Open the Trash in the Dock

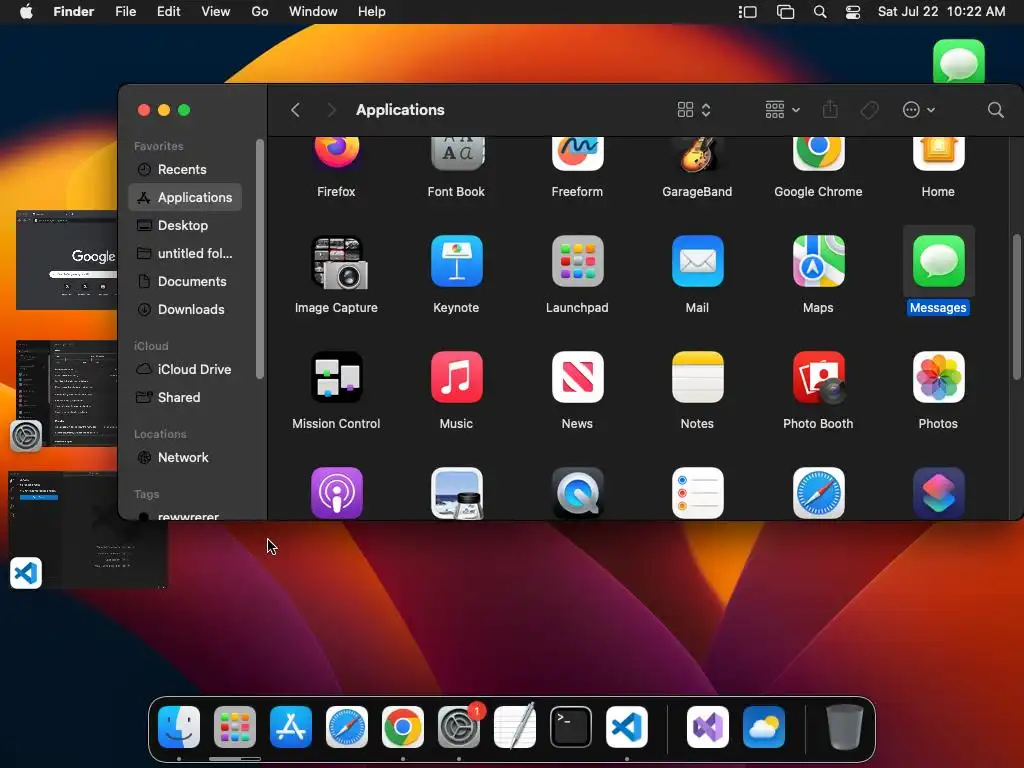pyautogui.click(x=845, y=727)
